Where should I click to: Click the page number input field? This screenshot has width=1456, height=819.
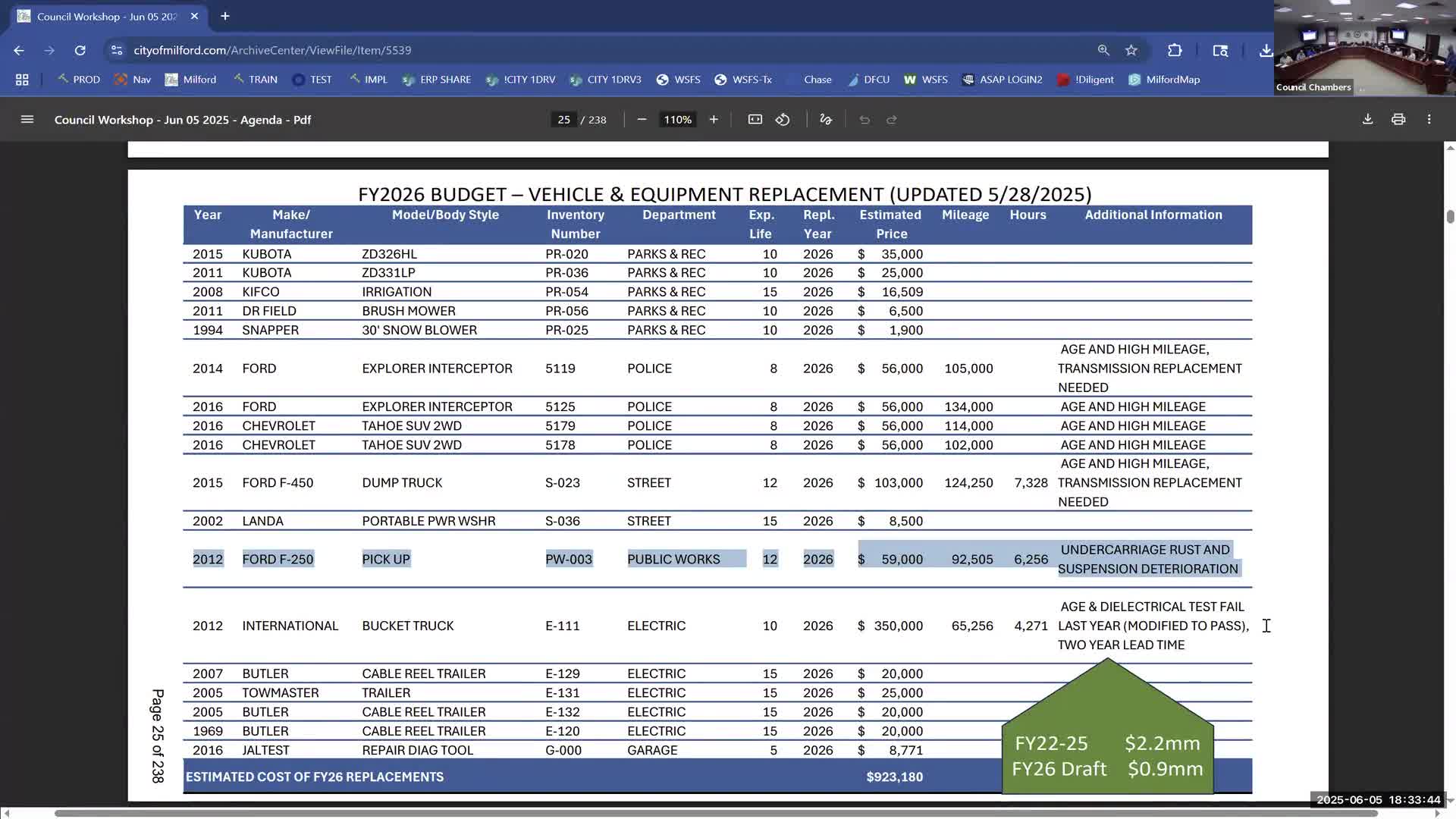point(563,120)
